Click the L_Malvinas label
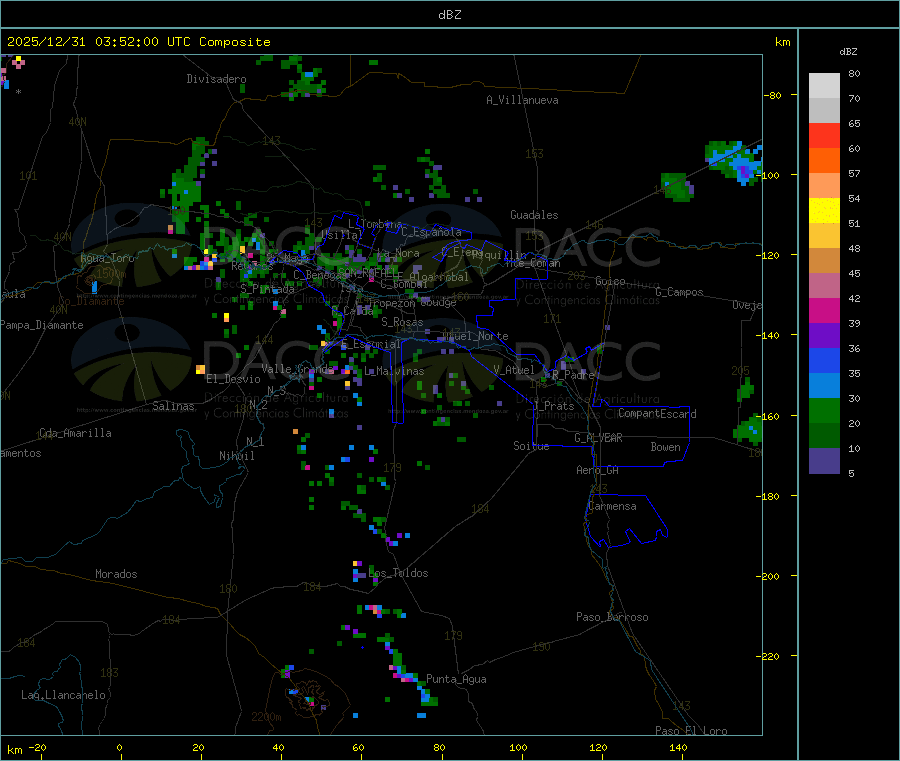Screen dimensions: 900x761 click(x=394, y=371)
